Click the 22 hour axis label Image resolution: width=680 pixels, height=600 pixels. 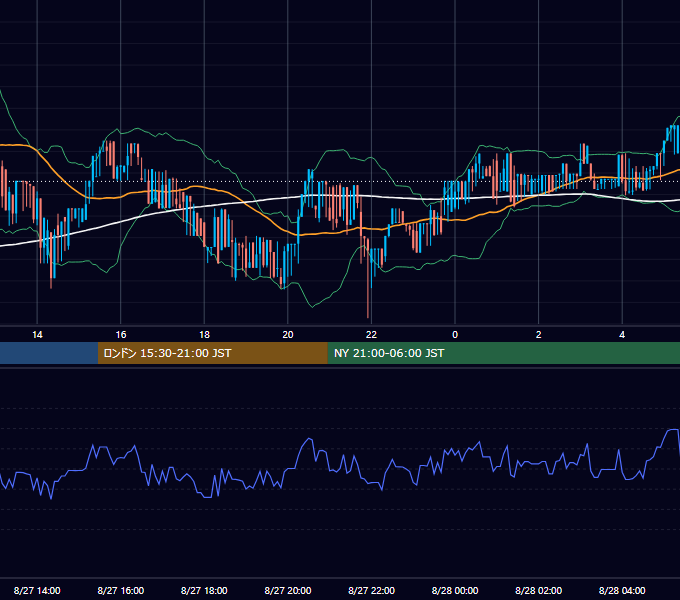[x=371, y=335]
